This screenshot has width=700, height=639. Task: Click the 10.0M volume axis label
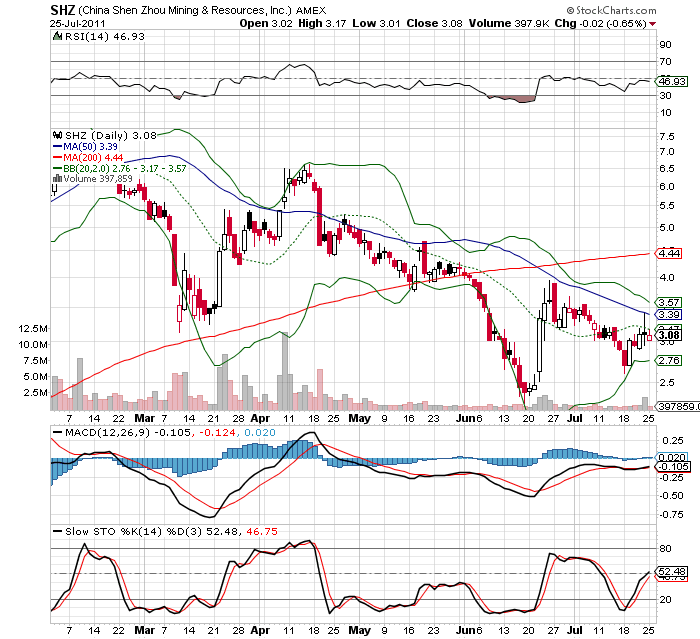pos(33,344)
